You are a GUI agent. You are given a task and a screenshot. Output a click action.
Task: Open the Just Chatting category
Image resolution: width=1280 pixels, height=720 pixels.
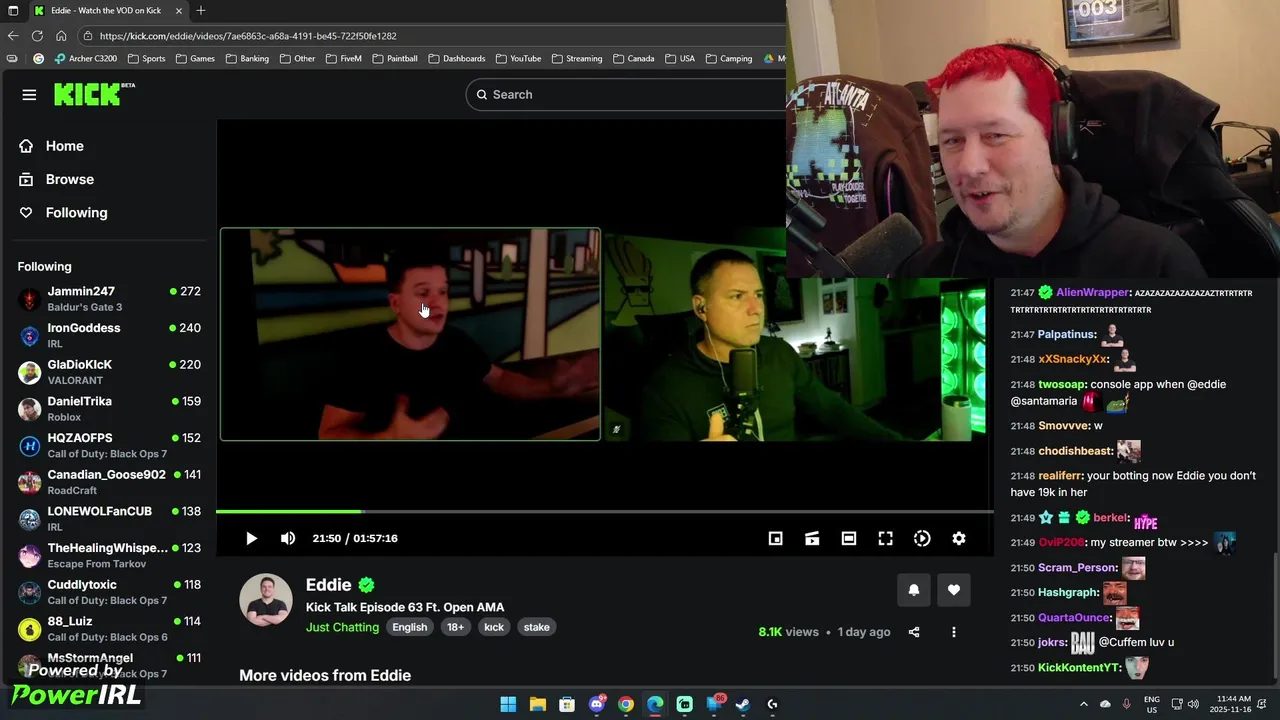click(x=342, y=627)
